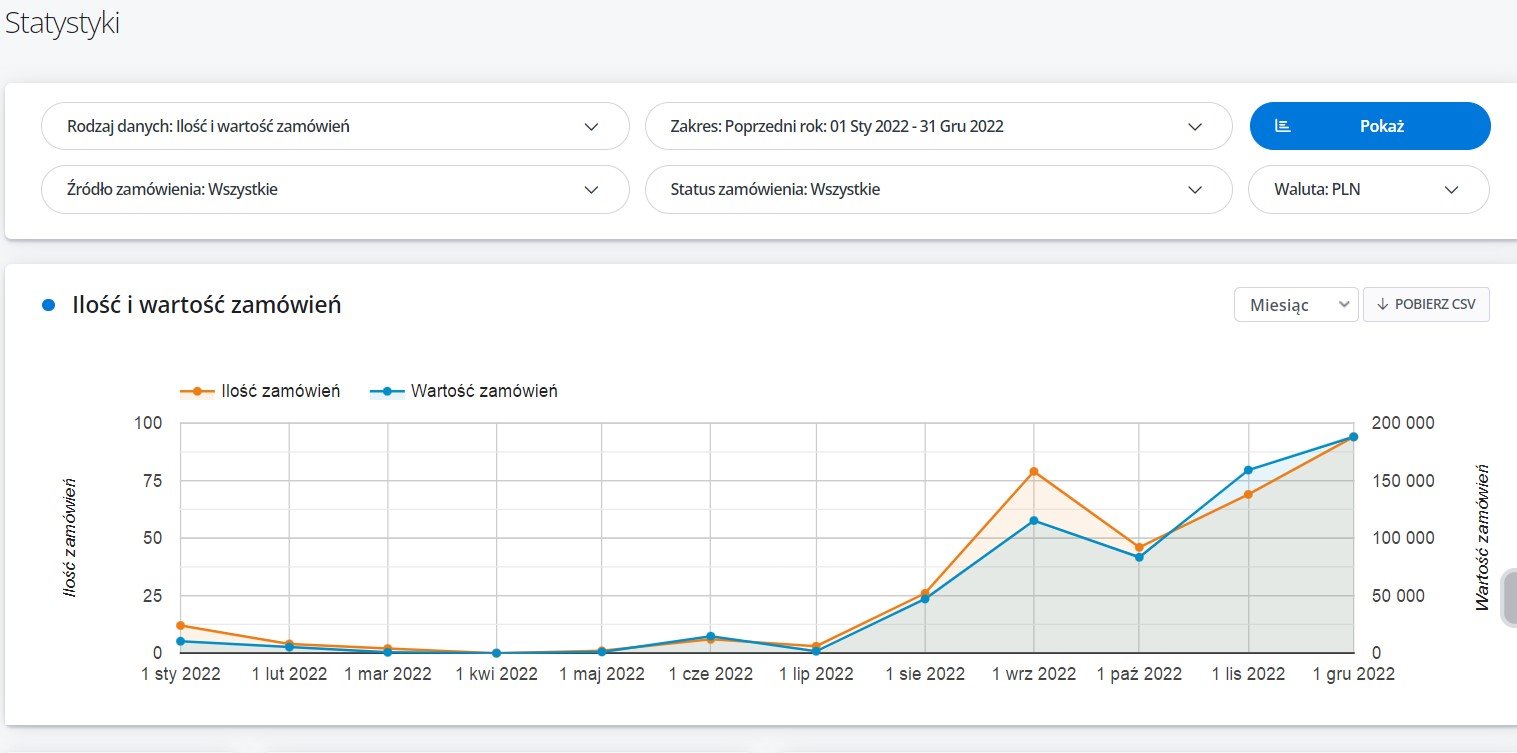Click chevron in Rodzaj danych selector

(591, 127)
